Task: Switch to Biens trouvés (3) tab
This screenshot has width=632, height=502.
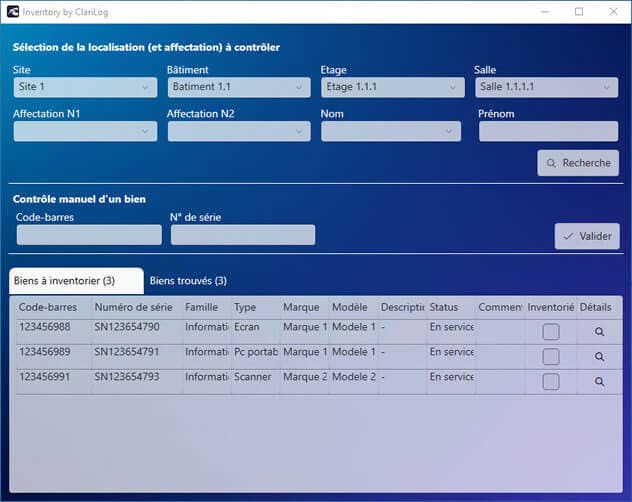Action: [x=188, y=281]
